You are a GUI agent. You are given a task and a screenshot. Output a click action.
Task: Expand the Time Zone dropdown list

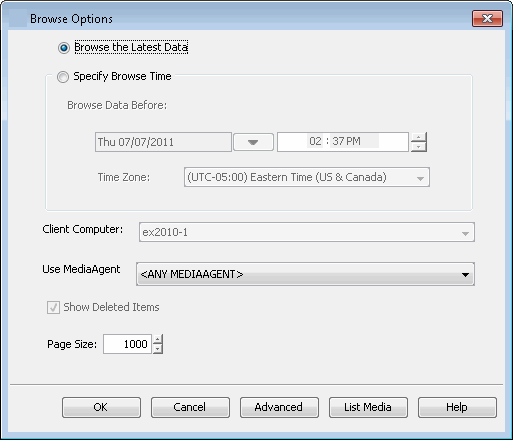[420, 178]
